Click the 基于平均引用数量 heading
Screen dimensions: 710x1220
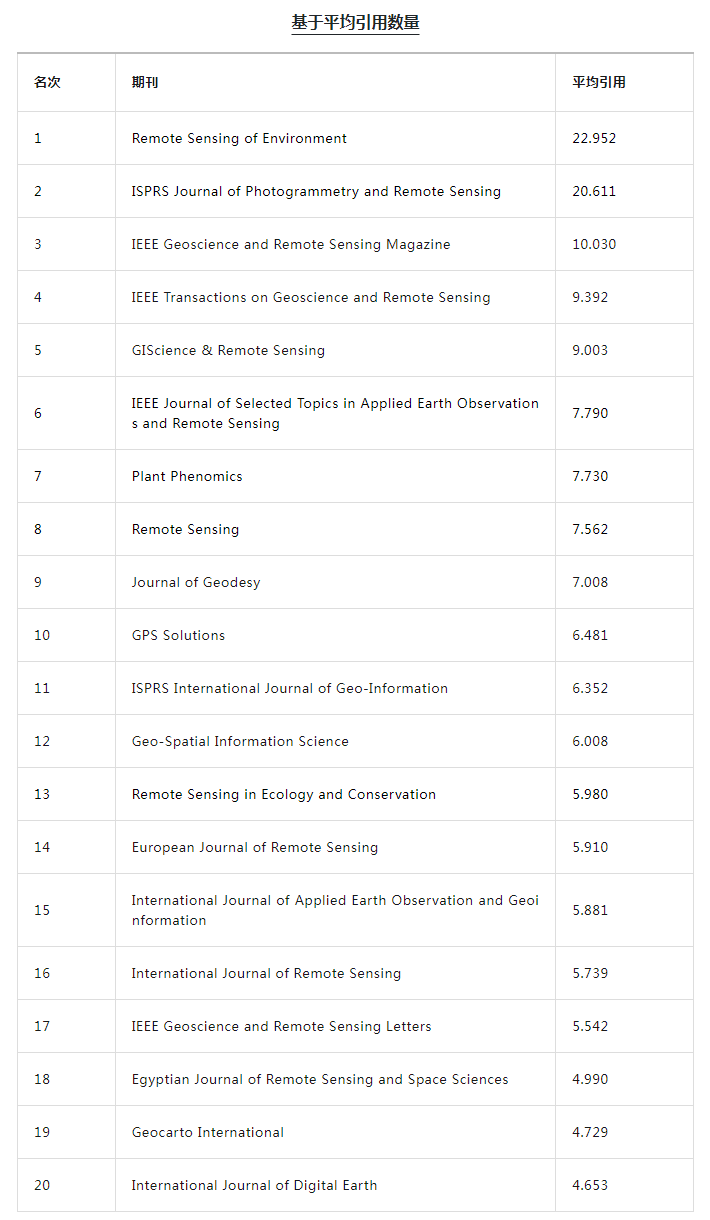(x=355, y=23)
